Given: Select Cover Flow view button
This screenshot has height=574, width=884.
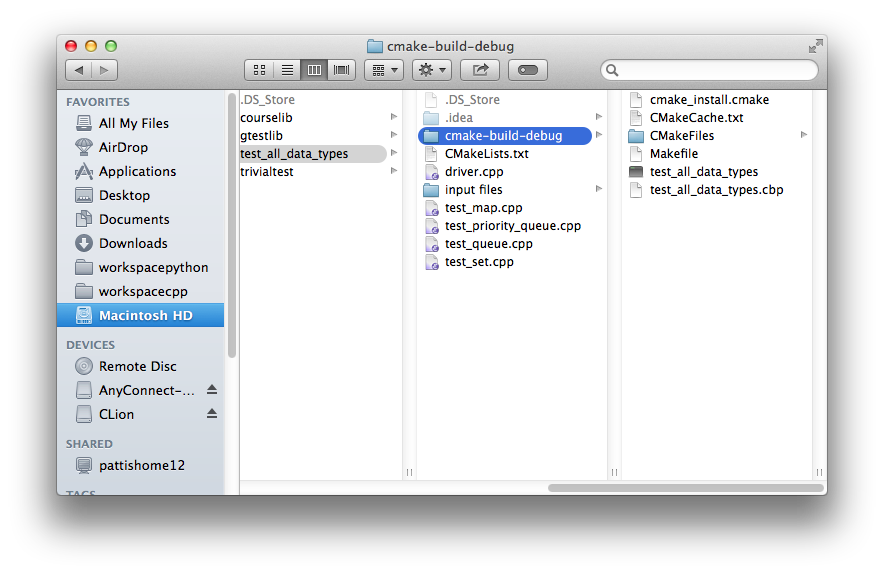Looking at the screenshot, I should point(342,70).
